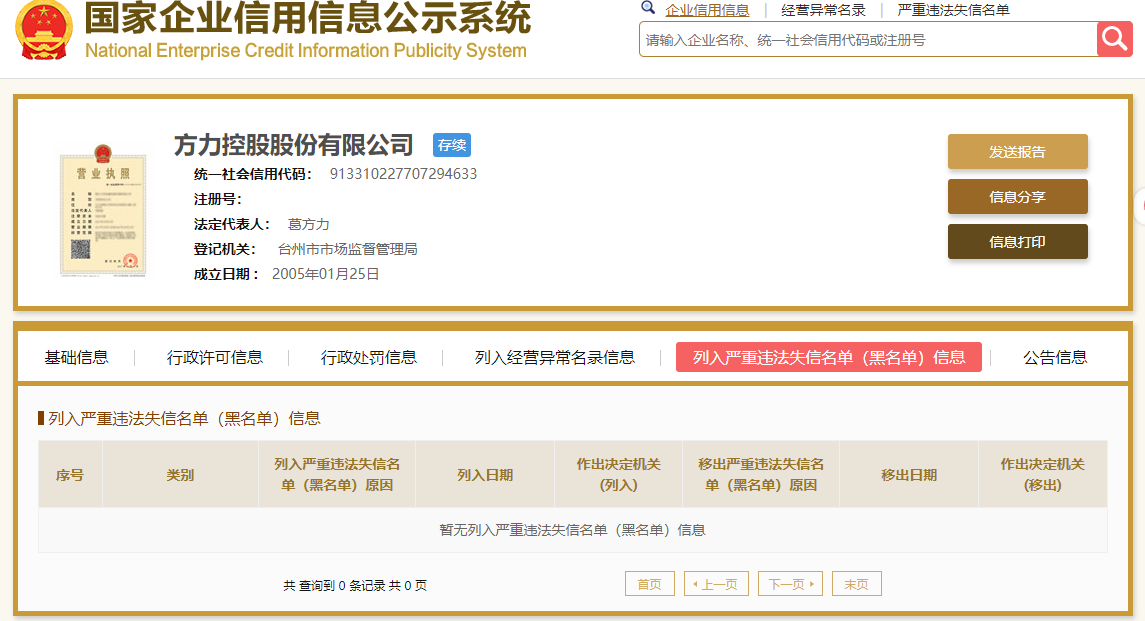Viewport: 1145px width, 621px height.
Task: Select the 列入严重违法失信名单（黑名单）信息 tab
Action: 829,357
